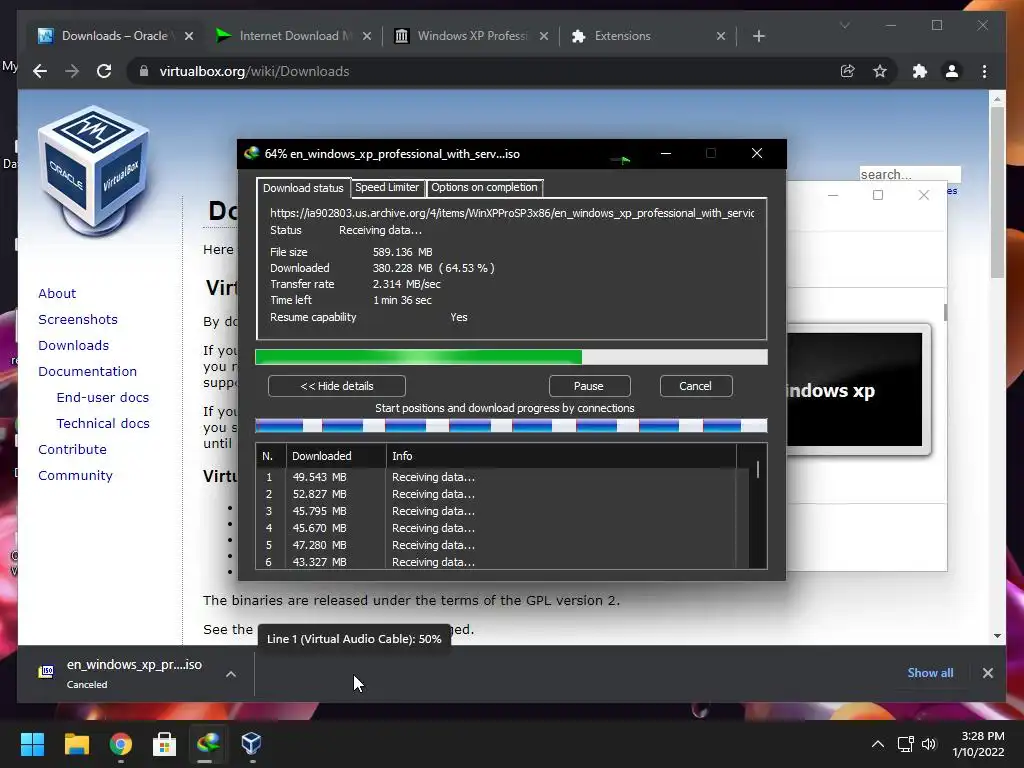Image resolution: width=1024 pixels, height=768 pixels.
Task: Close the Windows XP Professional tab
Action: click(x=543, y=36)
